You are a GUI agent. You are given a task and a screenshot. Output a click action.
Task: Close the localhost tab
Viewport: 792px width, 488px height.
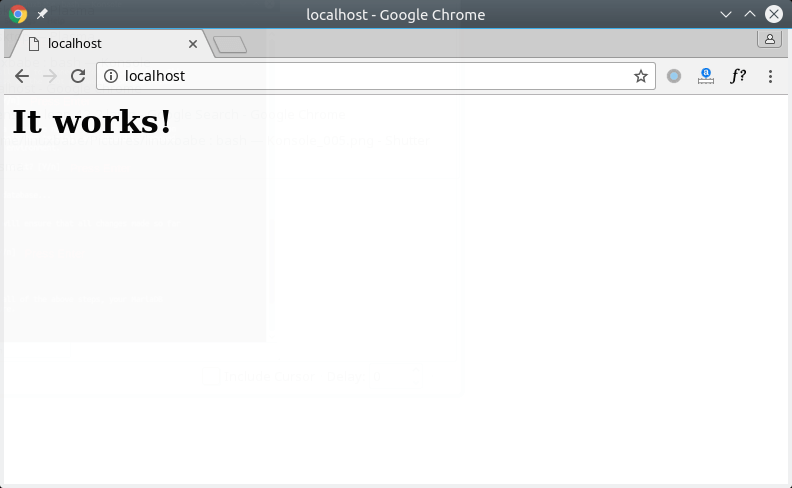[193, 44]
